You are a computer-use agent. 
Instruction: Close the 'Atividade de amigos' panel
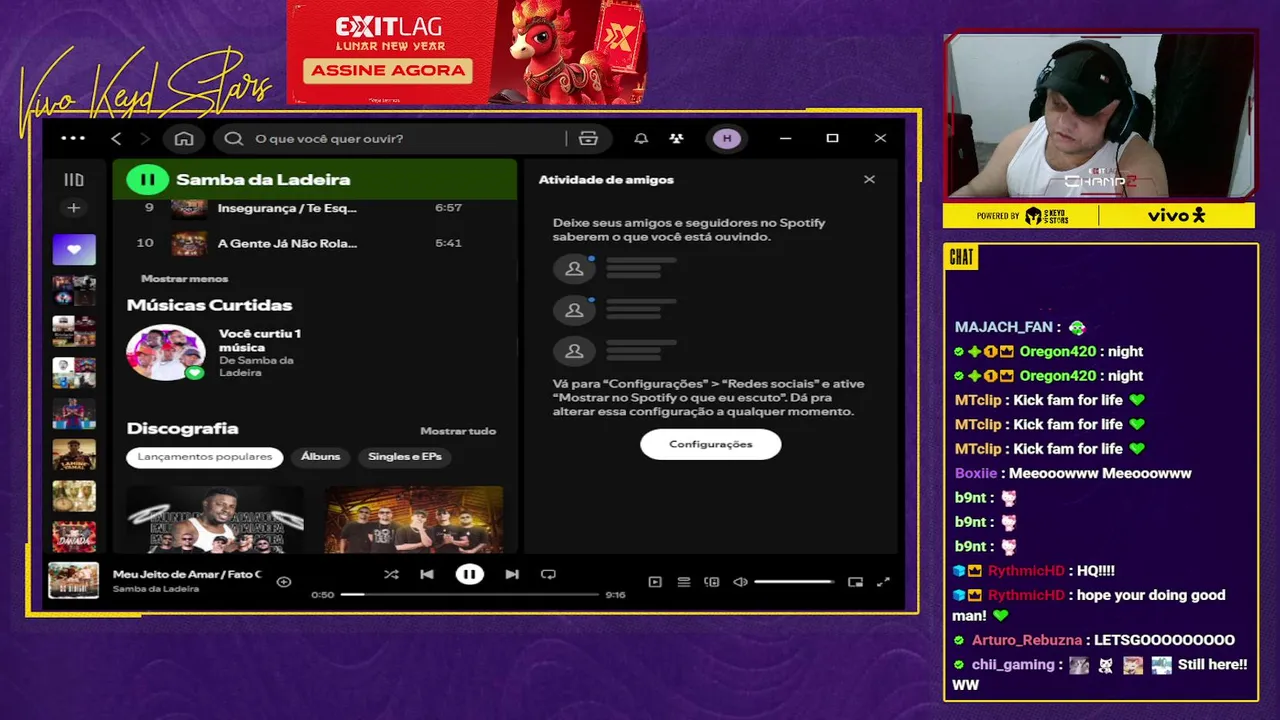[869, 179]
